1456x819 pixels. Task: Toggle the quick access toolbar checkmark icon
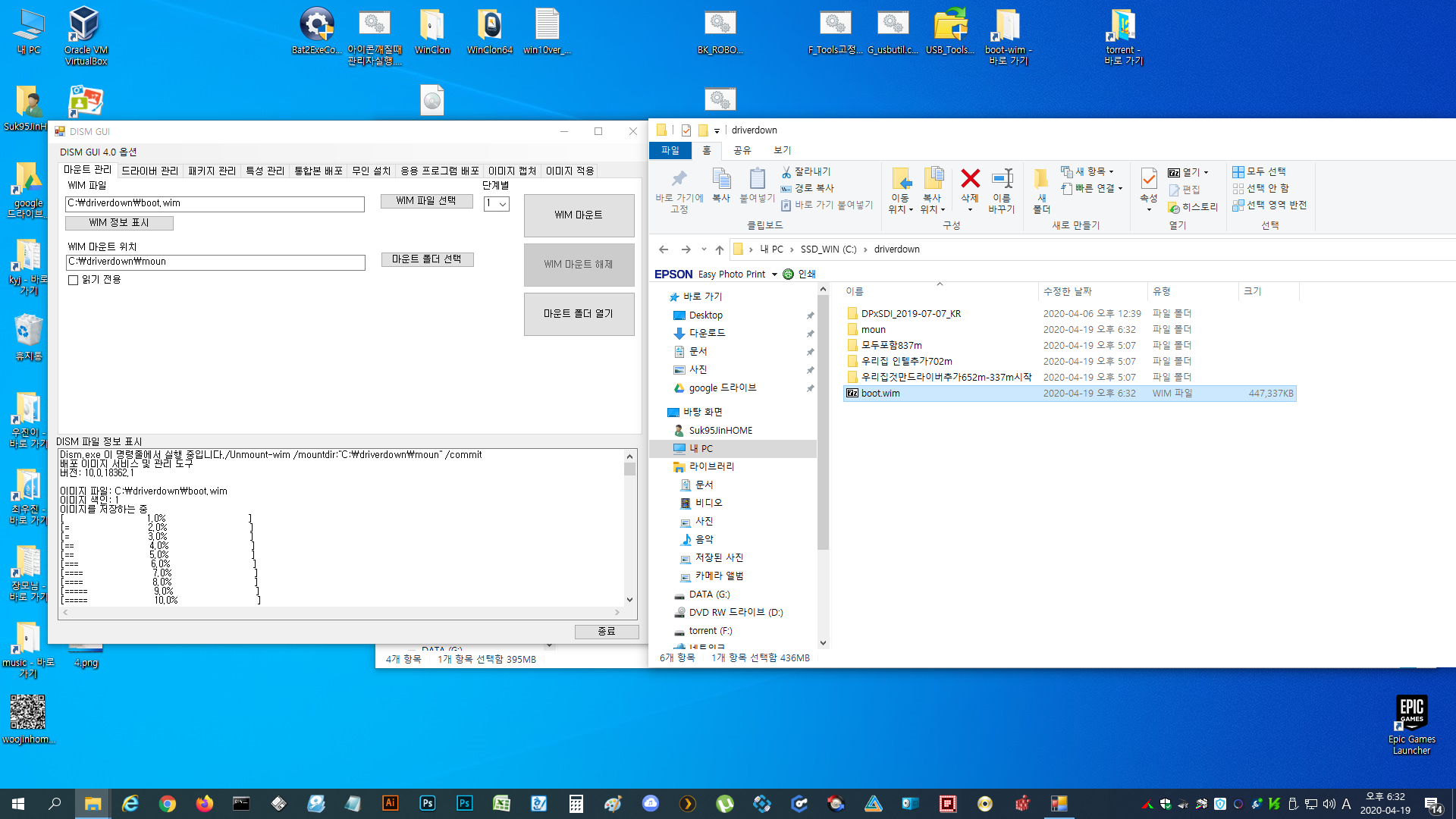686,130
